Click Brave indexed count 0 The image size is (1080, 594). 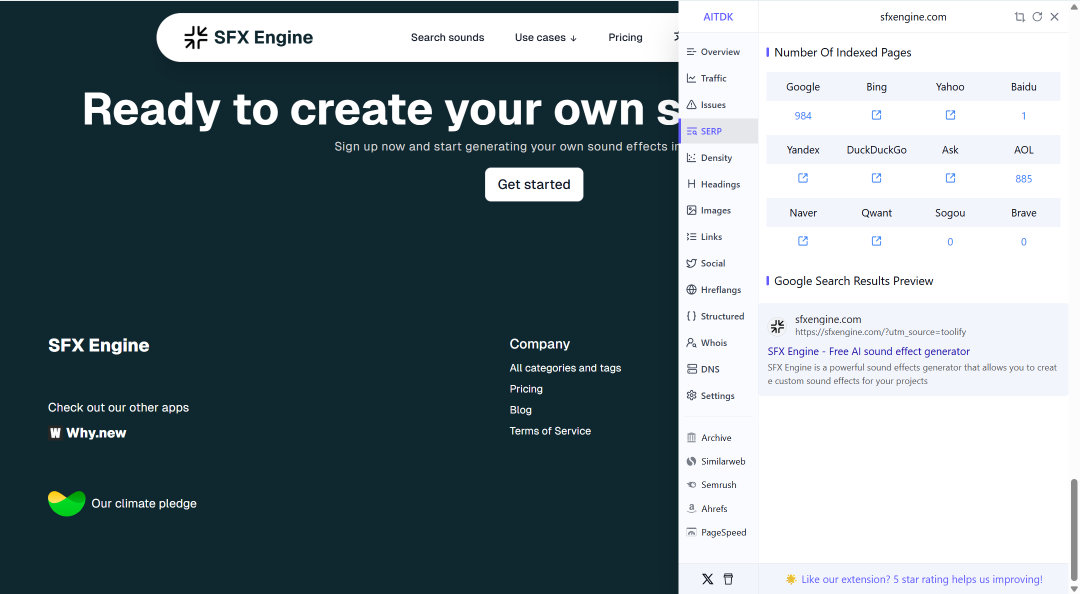1024,242
